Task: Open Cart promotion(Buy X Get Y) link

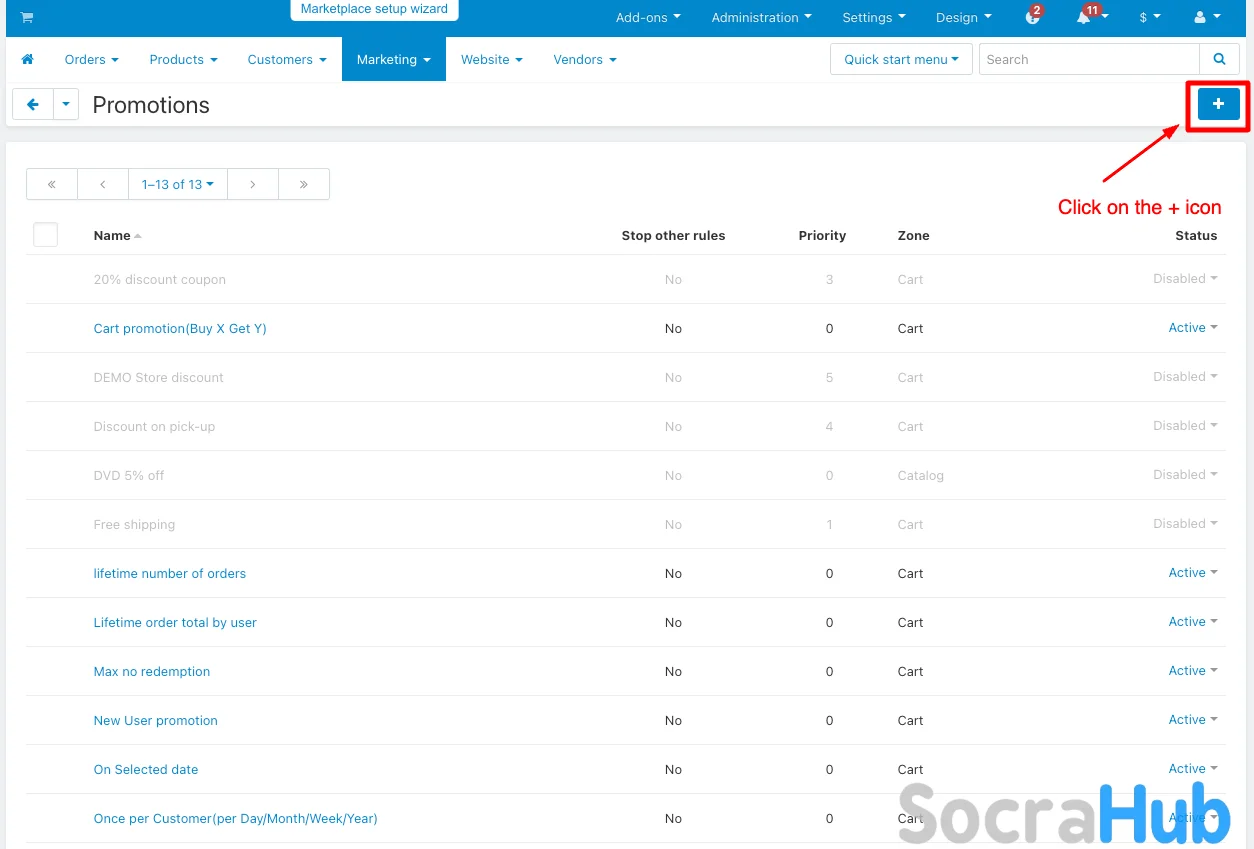Action: click(x=180, y=328)
